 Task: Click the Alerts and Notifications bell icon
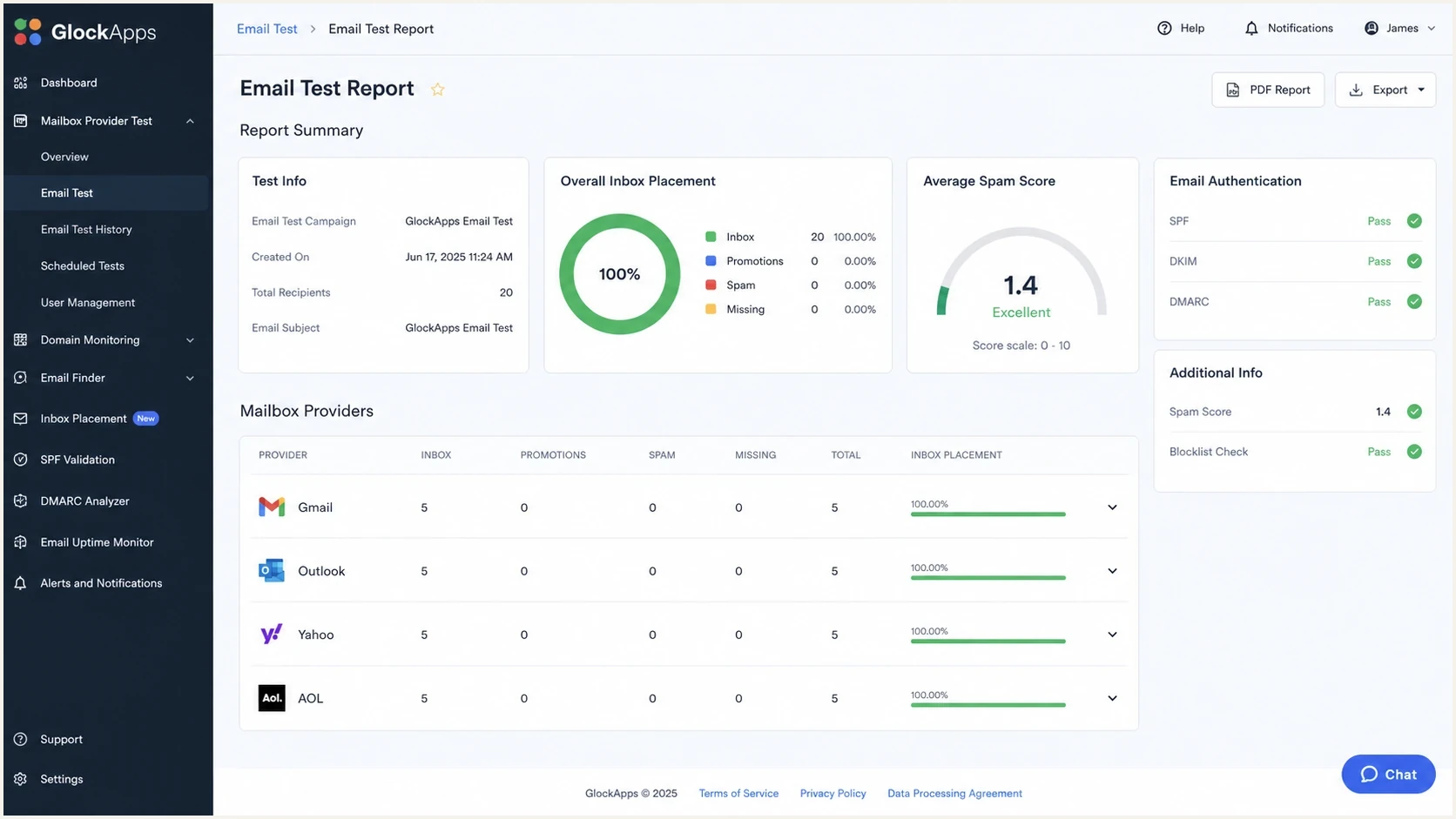pyautogui.click(x=21, y=583)
